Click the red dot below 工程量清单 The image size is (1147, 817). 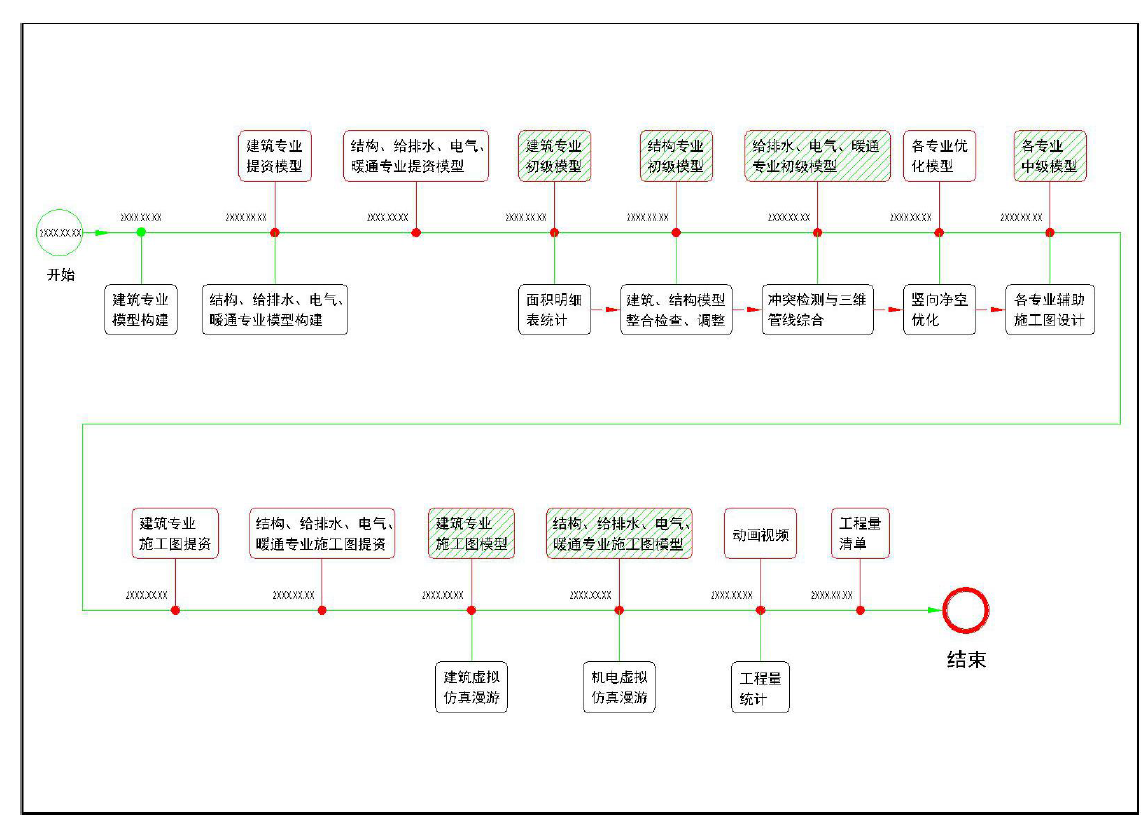click(x=860, y=610)
